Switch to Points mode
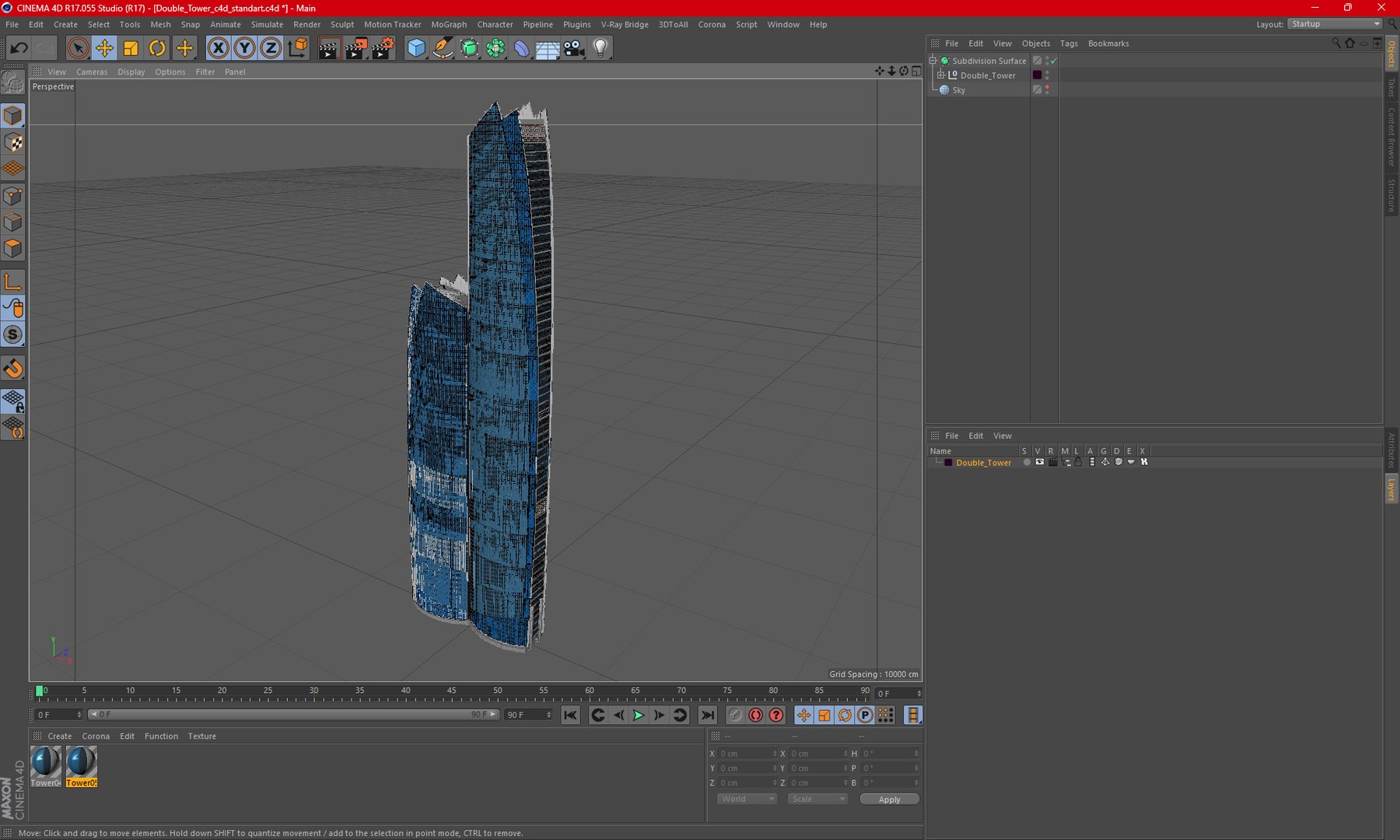This screenshot has width=1400, height=840. 13,196
